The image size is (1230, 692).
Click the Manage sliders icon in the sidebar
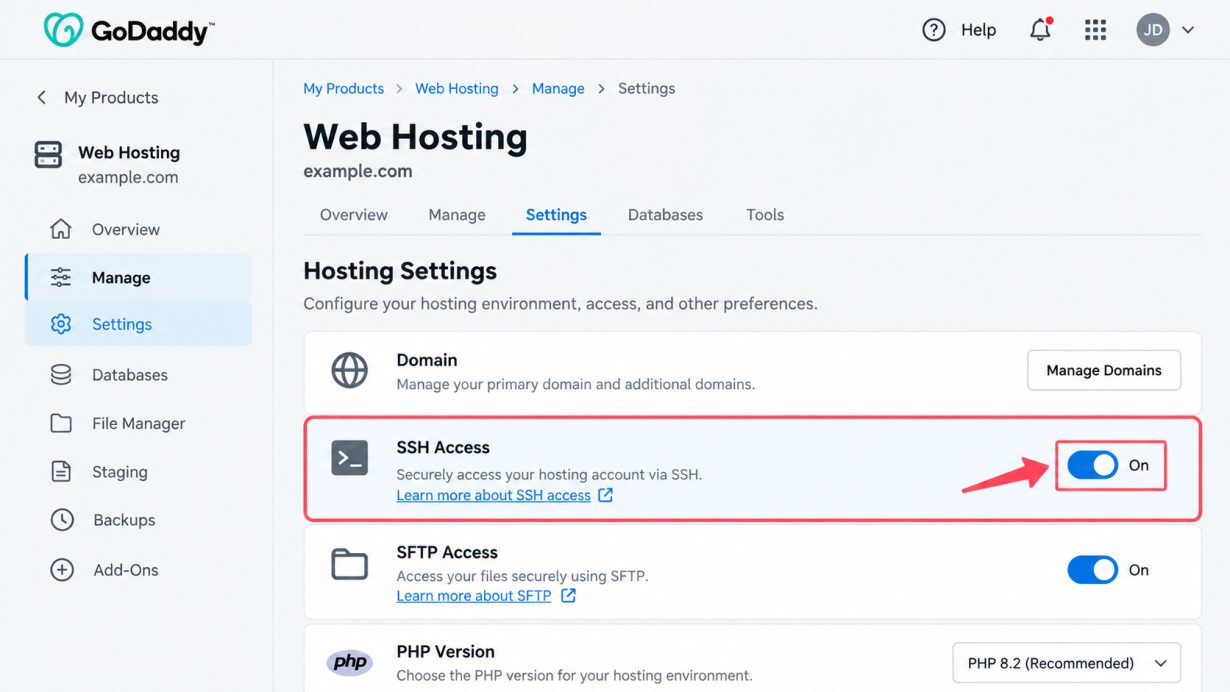pyautogui.click(x=61, y=277)
